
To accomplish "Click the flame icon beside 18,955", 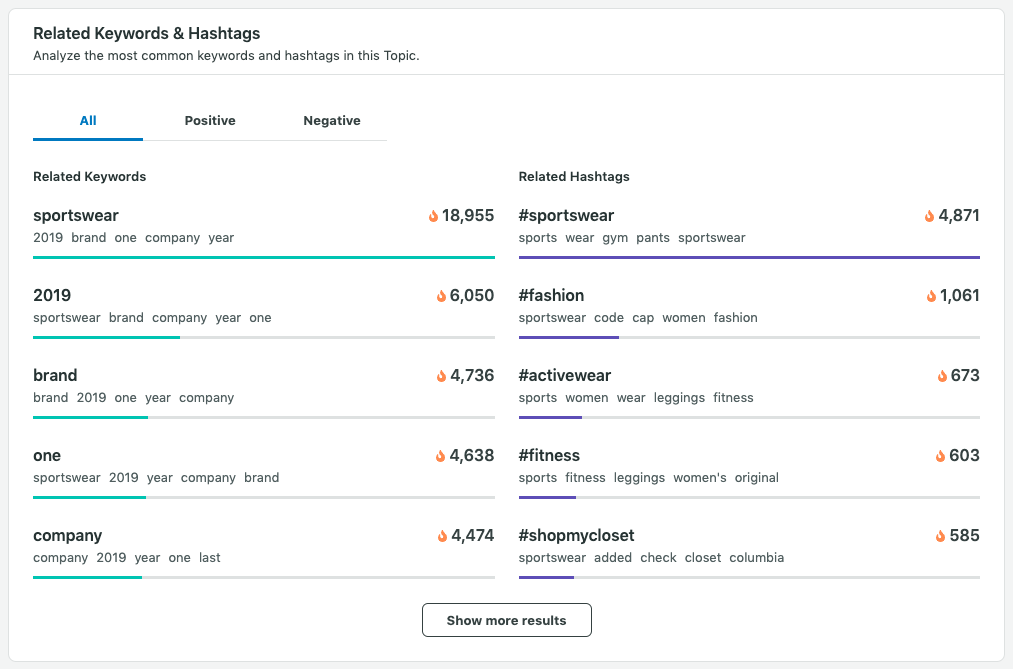I will tap(433, 216).
